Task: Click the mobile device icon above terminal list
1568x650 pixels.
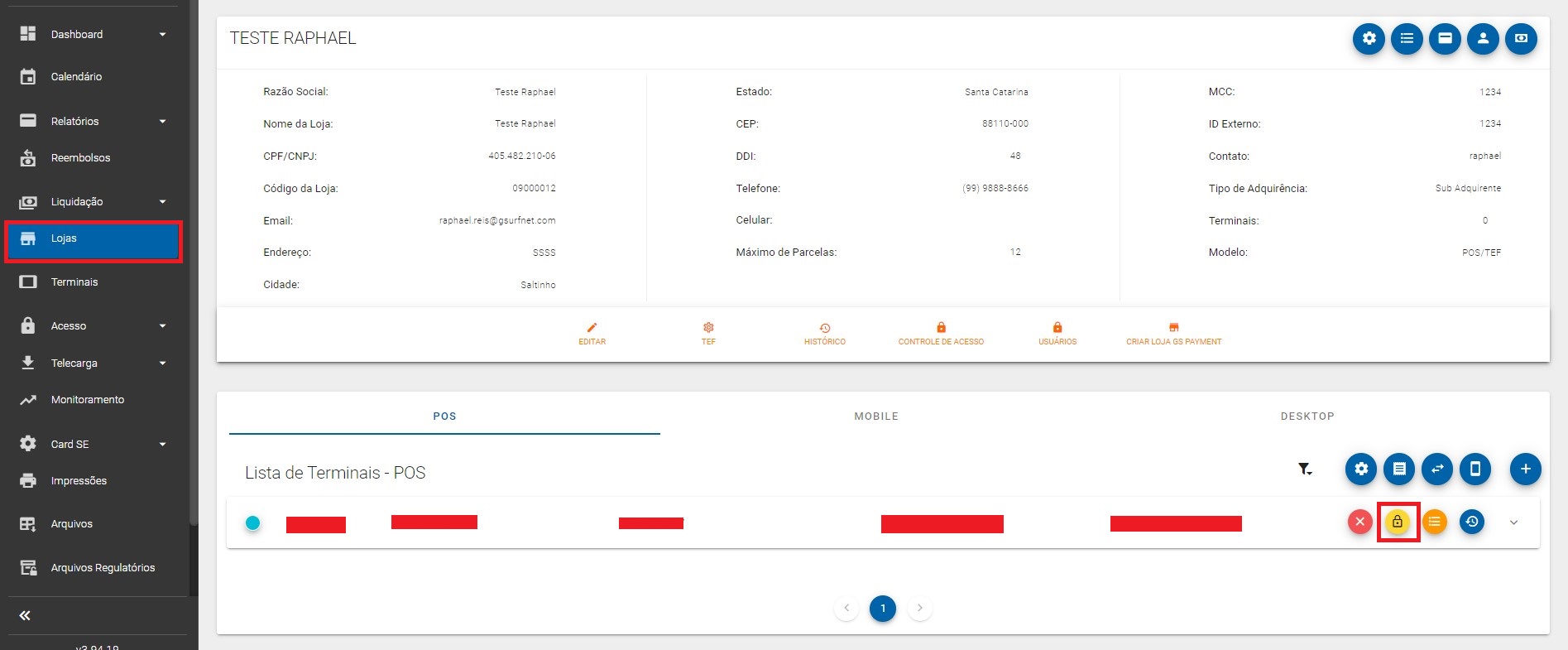Action: [1474, 469]
